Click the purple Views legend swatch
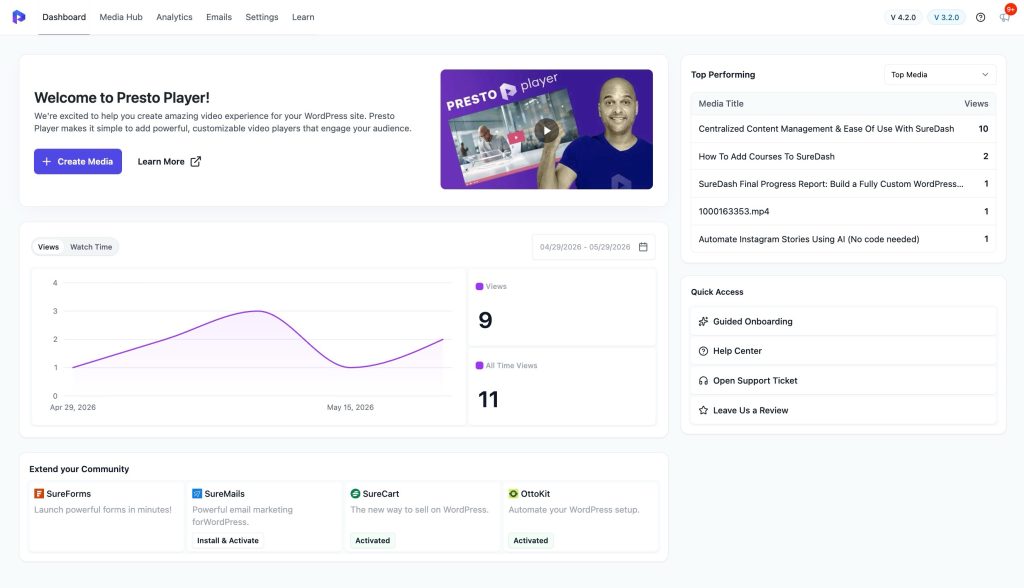Viewport: 1024px width, 588px height. (479, 286)
